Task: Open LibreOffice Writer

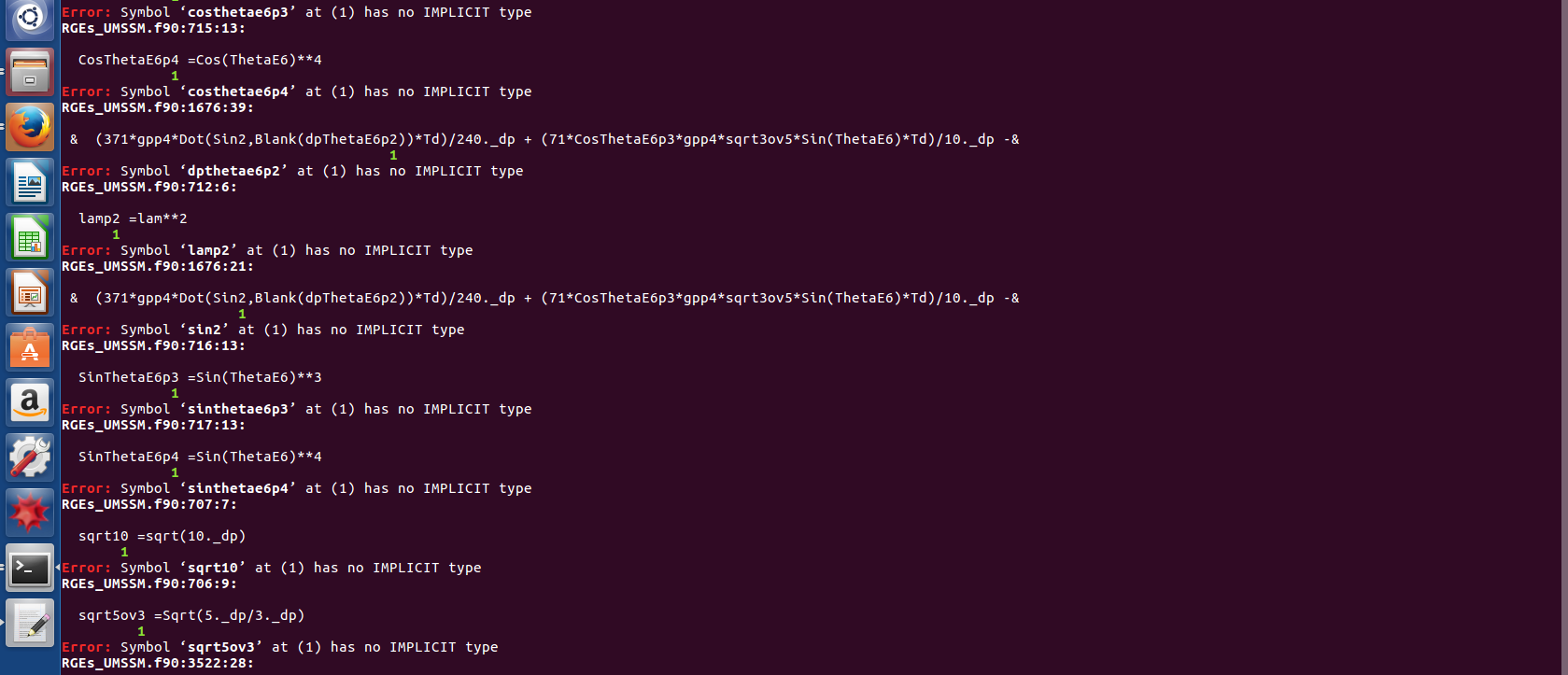Action: pos(29,182)
